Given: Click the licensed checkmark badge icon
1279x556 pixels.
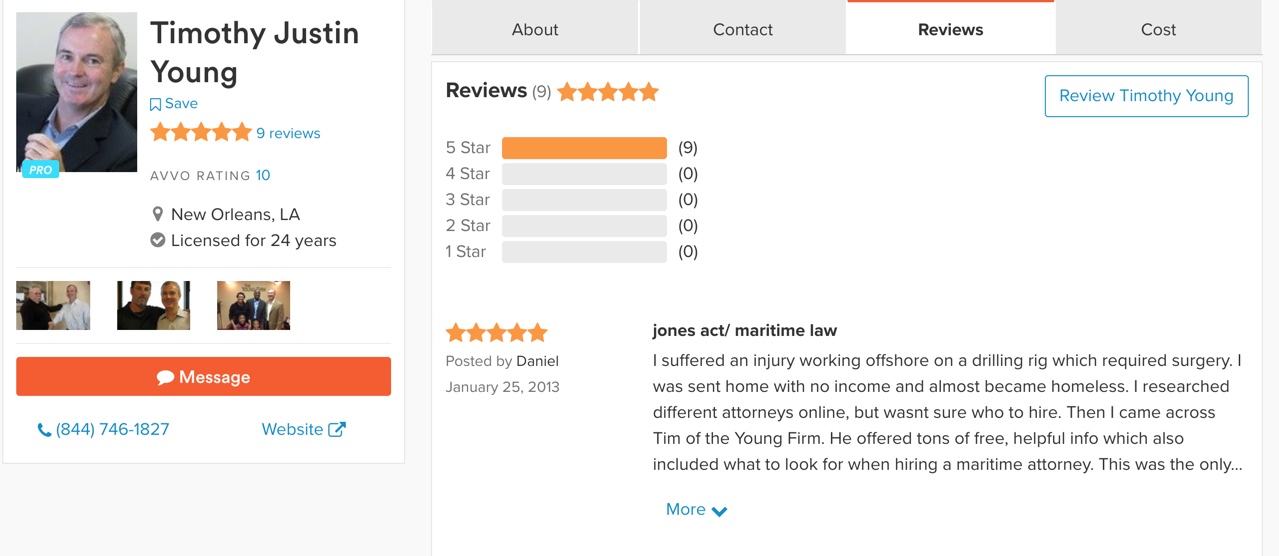Looking at the screenshot, I should (x=157, y=240).
